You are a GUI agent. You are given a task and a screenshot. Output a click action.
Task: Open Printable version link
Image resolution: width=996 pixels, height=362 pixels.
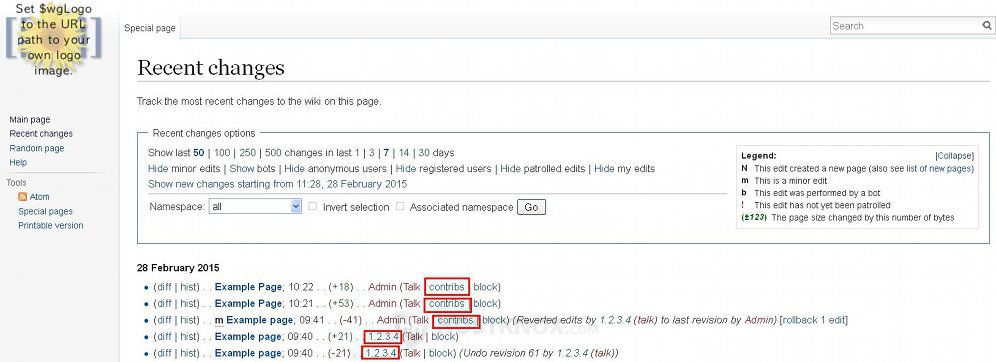pos(51,225)
